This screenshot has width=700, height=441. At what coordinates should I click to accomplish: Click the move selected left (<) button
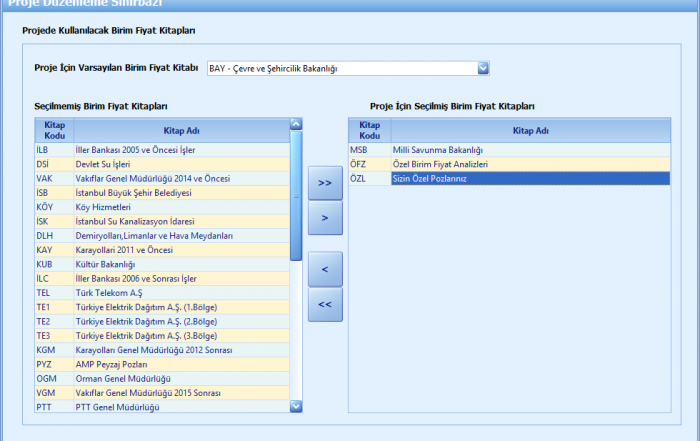[x=325, y=269]
